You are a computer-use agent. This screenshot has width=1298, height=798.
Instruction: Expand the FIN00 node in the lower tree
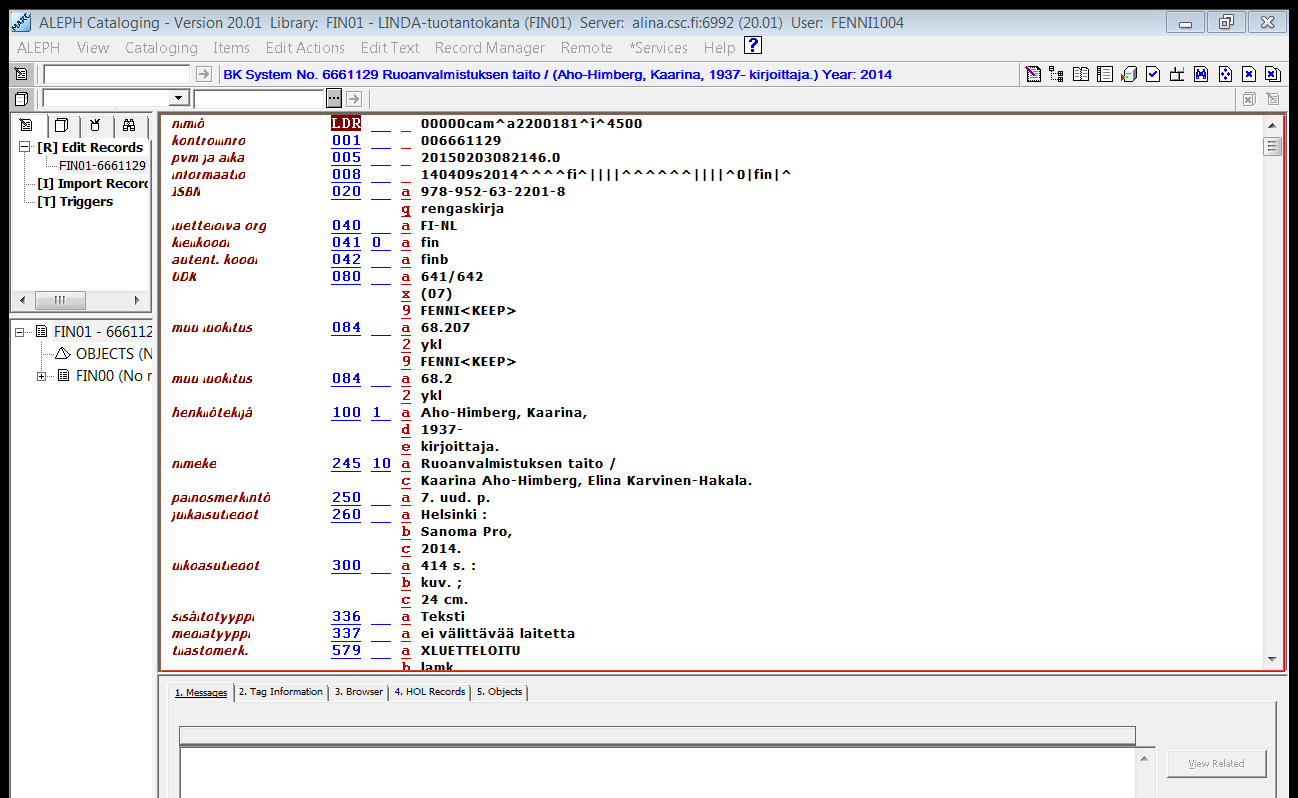click(42, 376)
